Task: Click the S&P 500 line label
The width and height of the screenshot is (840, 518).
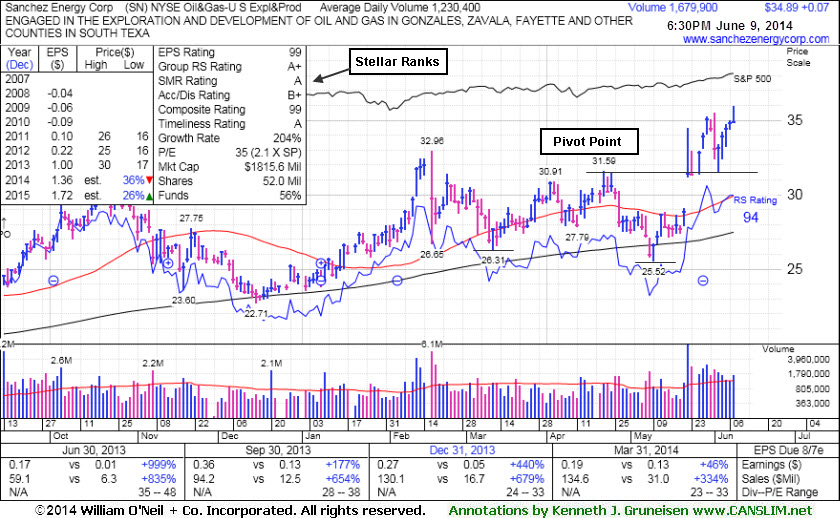Action: pyautogui.click(x=752, y=79)
